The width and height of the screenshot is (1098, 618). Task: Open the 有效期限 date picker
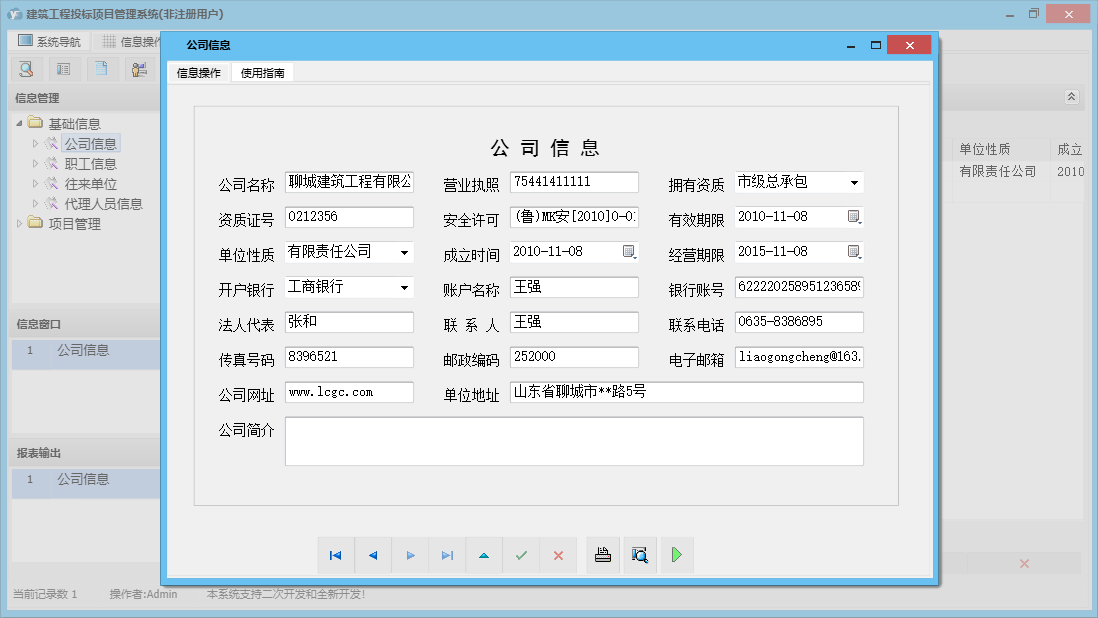[854, 217]
